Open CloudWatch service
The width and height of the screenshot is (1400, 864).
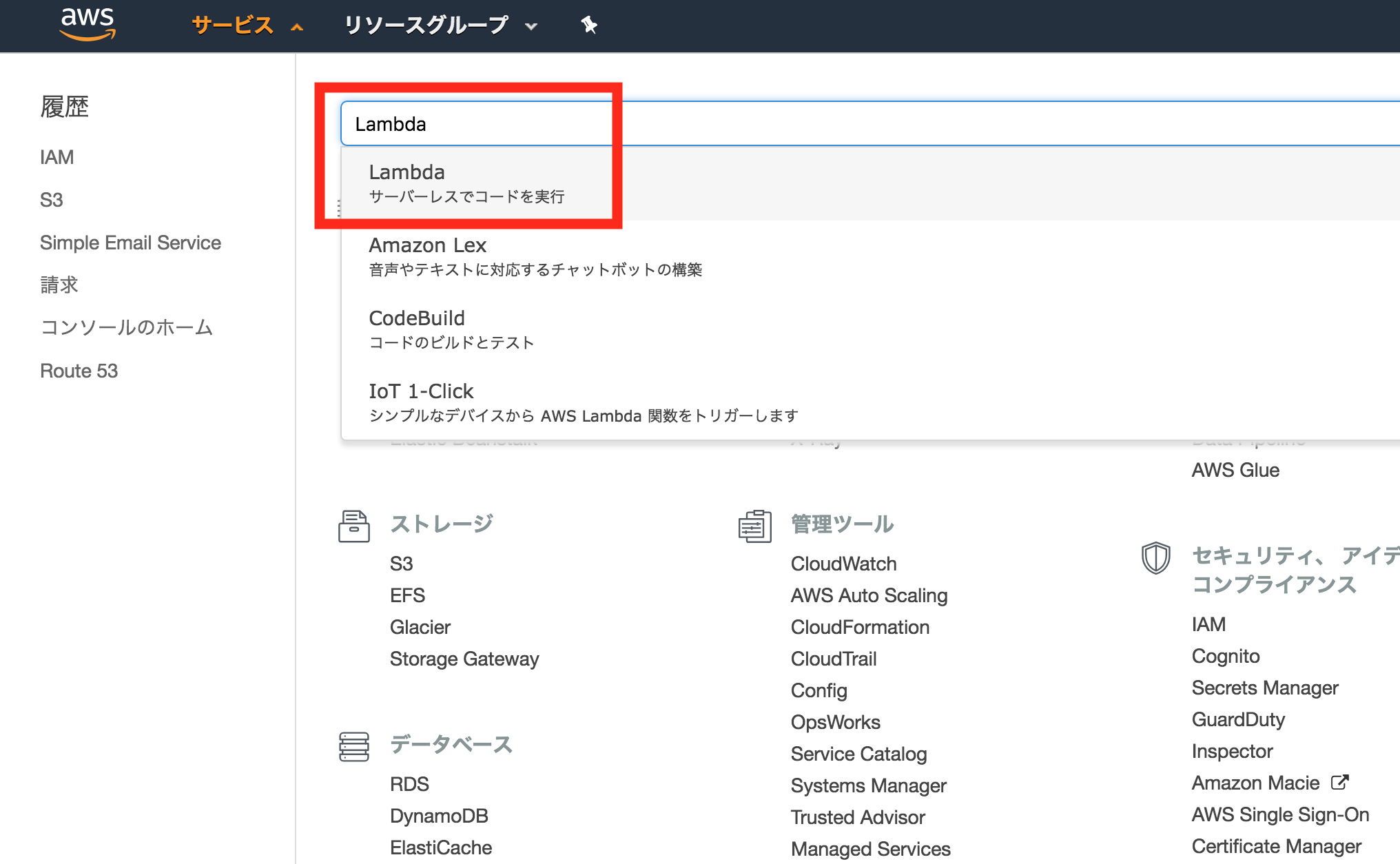click(844, 564)
